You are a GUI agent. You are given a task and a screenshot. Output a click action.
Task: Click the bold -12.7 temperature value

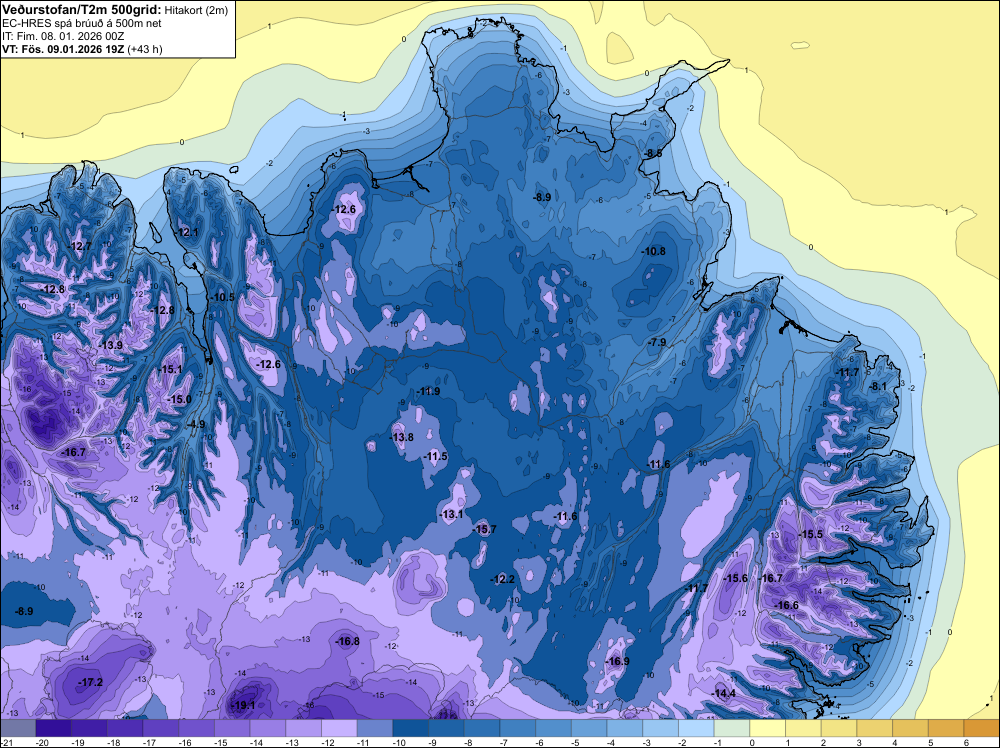pos(80,246)
